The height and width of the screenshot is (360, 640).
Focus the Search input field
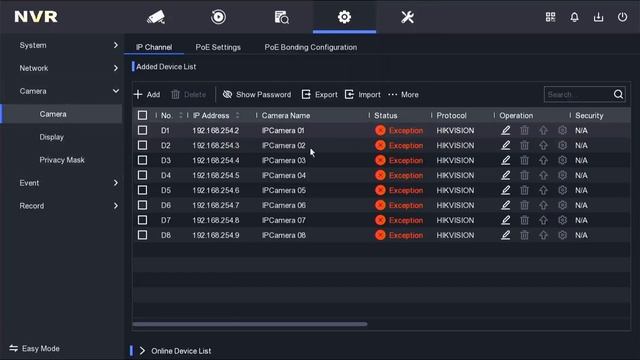[578, 94]
